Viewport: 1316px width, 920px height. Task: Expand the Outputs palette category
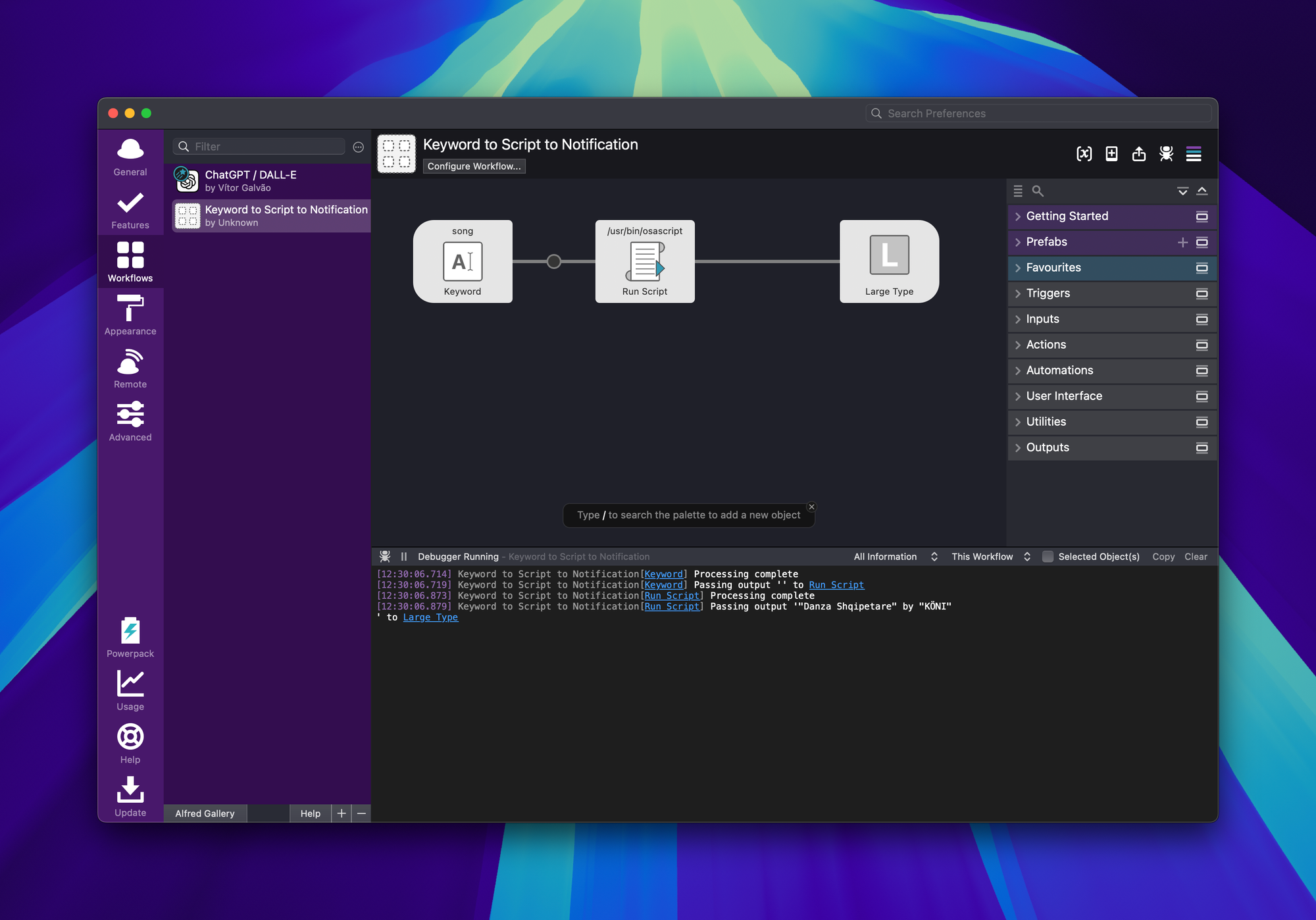(1047, 447)
